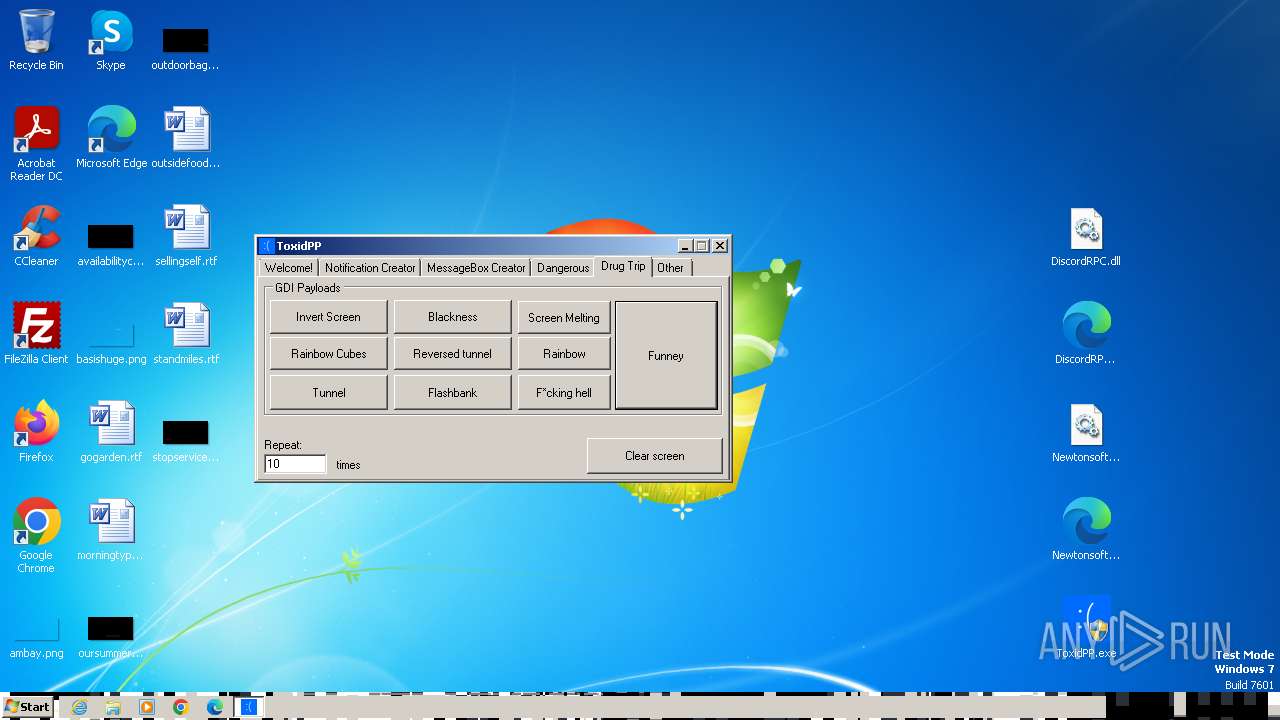Run the Rainbow Cubes payload

pyautogui.click(x=328, y=354)
